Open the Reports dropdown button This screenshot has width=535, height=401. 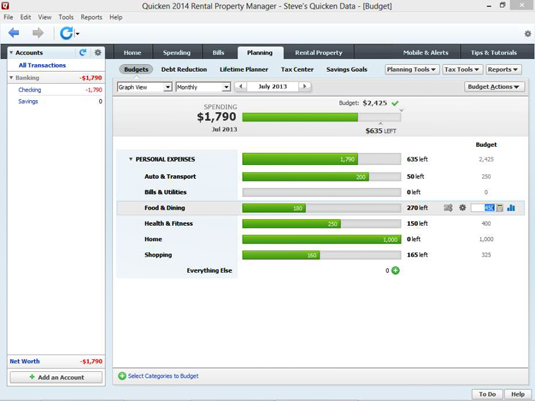[x=503, y=69]
